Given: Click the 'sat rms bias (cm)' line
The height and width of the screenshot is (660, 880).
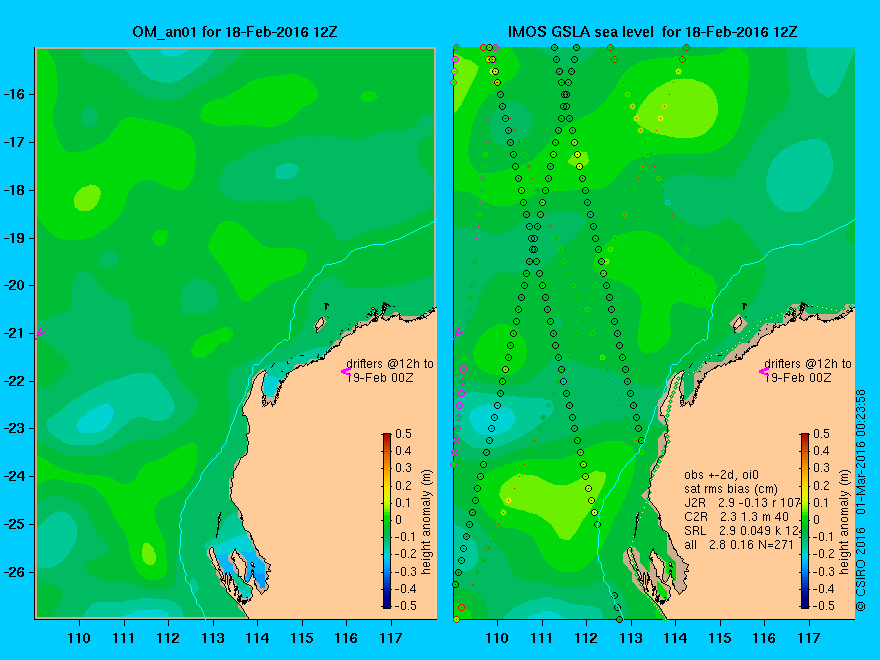Looking at the screenshot, I should coord(731,489).
